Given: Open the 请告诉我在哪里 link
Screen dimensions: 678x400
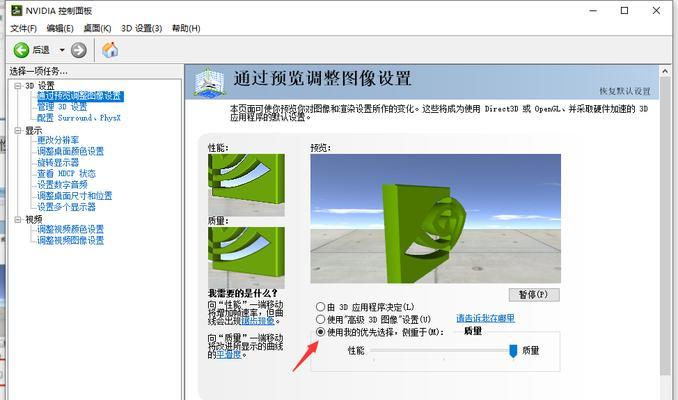Looking at the screenshot, I should coord(485,318).
